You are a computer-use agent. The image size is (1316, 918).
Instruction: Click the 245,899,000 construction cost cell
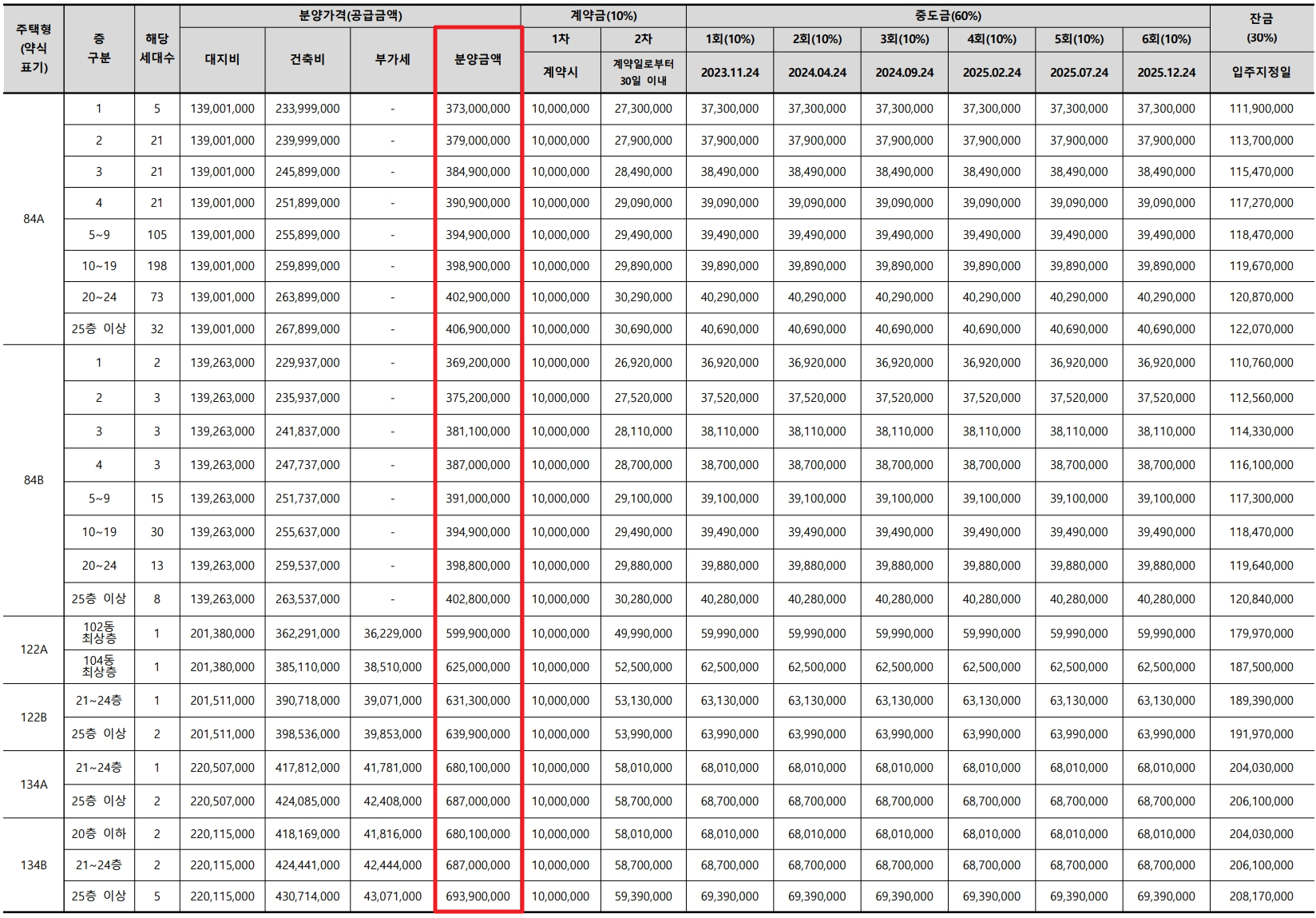click(307, 172)
